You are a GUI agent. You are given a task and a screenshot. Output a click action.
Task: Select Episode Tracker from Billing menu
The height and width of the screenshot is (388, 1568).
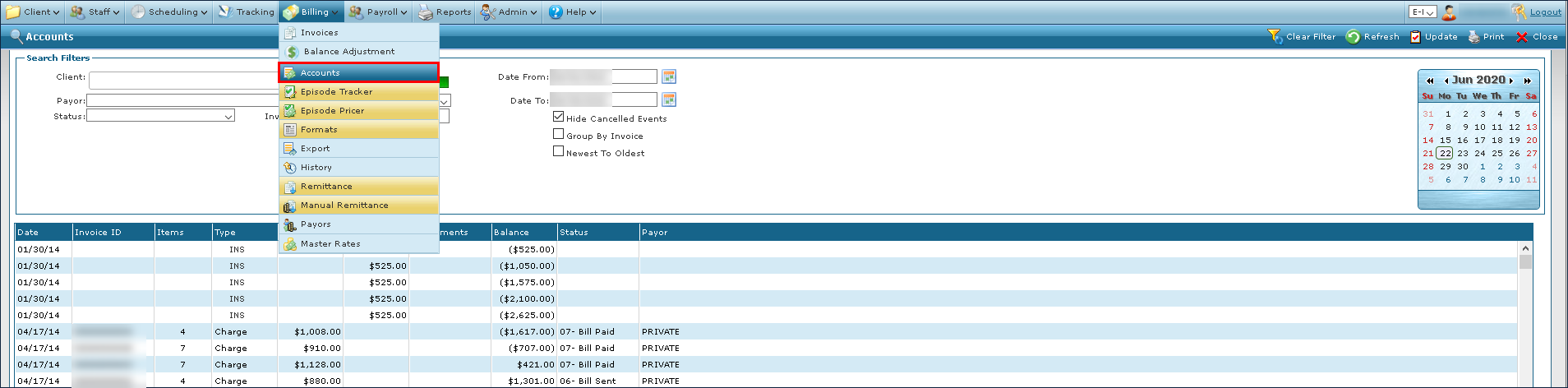tap(336, 92)
